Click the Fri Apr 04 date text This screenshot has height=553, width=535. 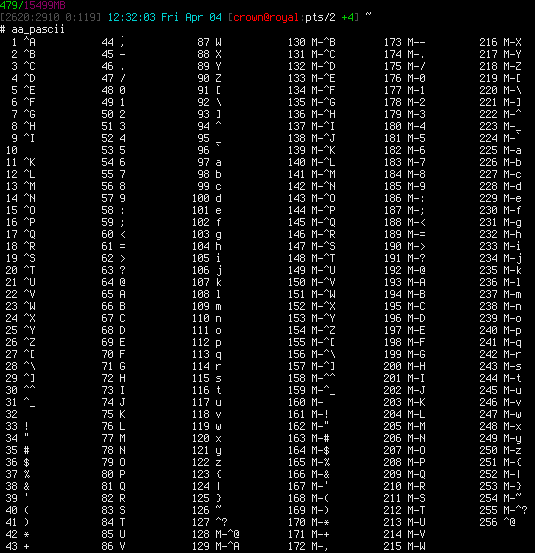click(x=191, y=17)
